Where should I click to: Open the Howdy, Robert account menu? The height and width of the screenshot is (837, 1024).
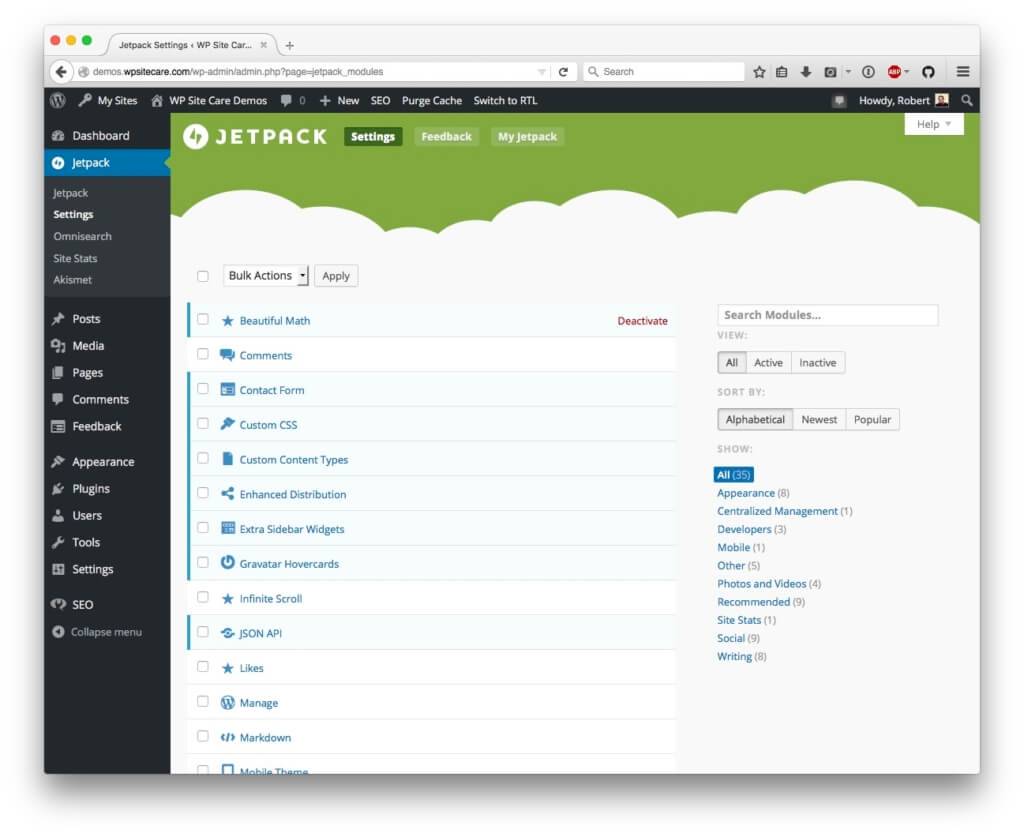tap(903, 101)
